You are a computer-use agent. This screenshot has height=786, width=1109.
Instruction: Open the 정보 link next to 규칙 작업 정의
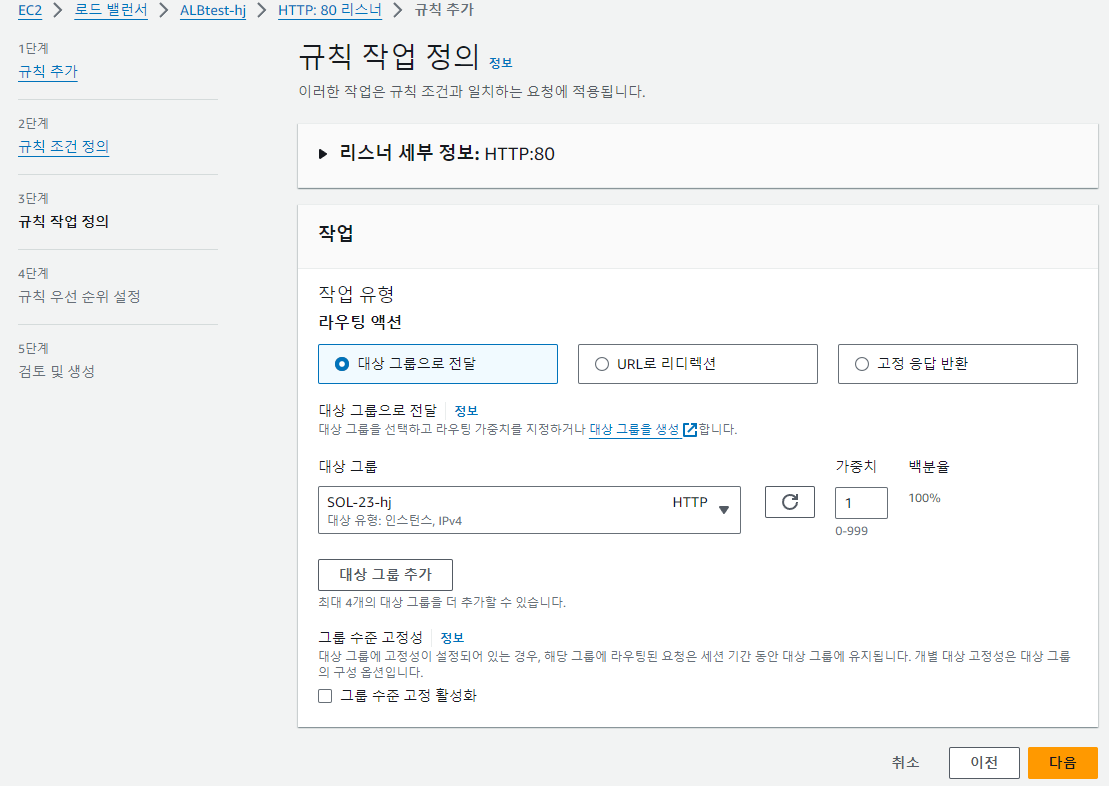pos(501,63)
